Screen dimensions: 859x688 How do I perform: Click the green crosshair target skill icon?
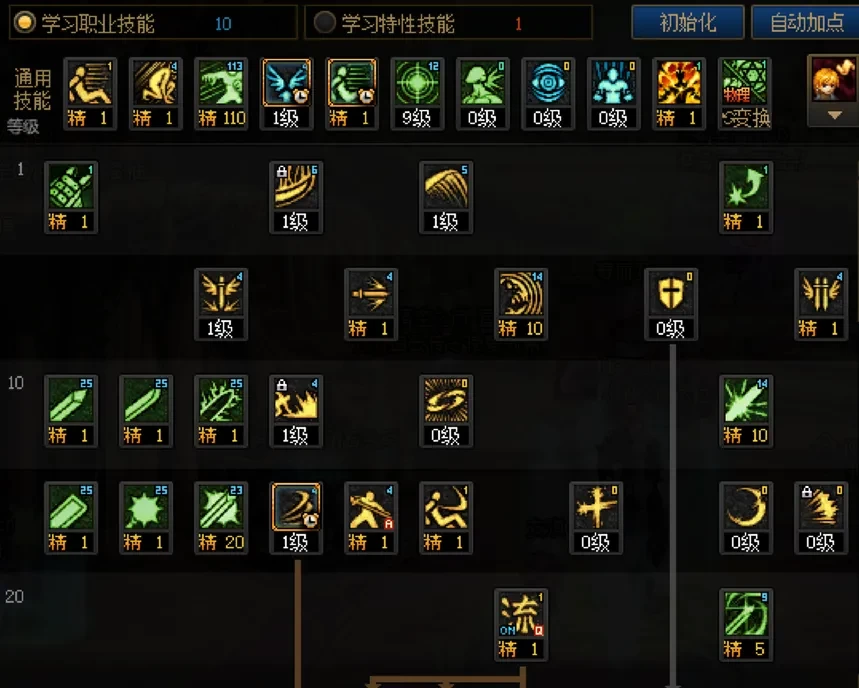[417, 94]
